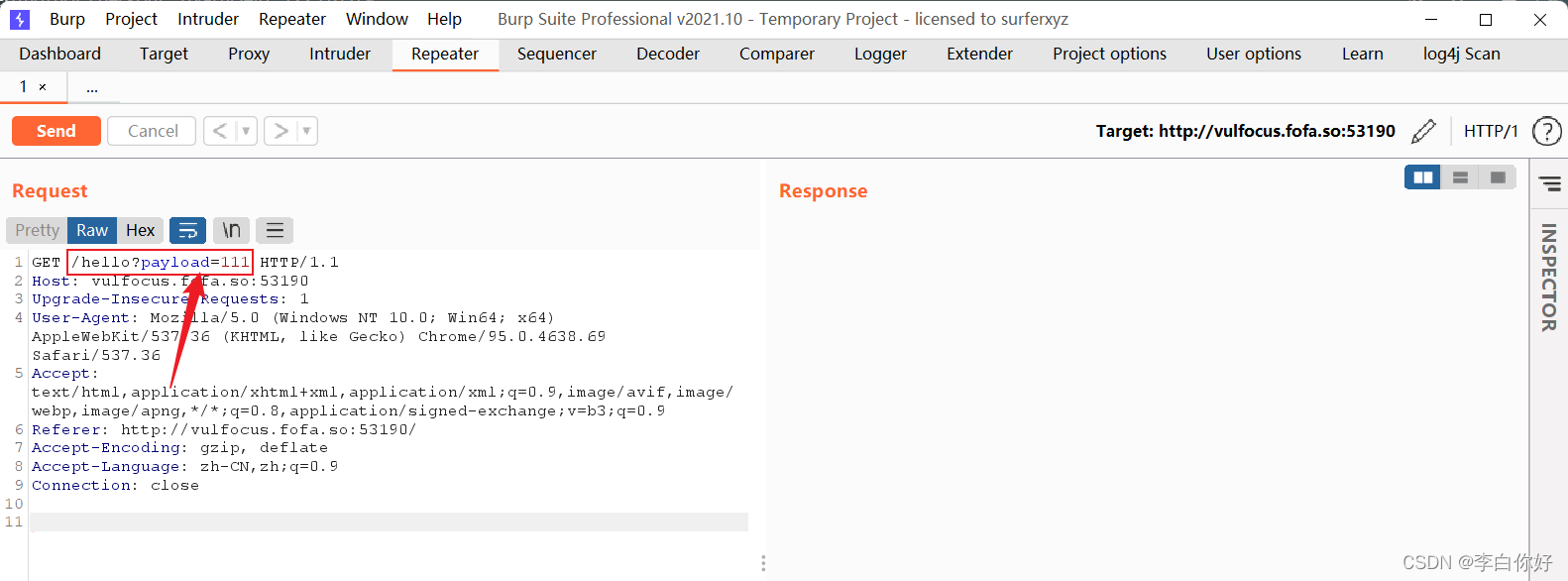Open the User options tab
The height and width of the screenshot is (581, 1568).
click(x=1254, y=54)
